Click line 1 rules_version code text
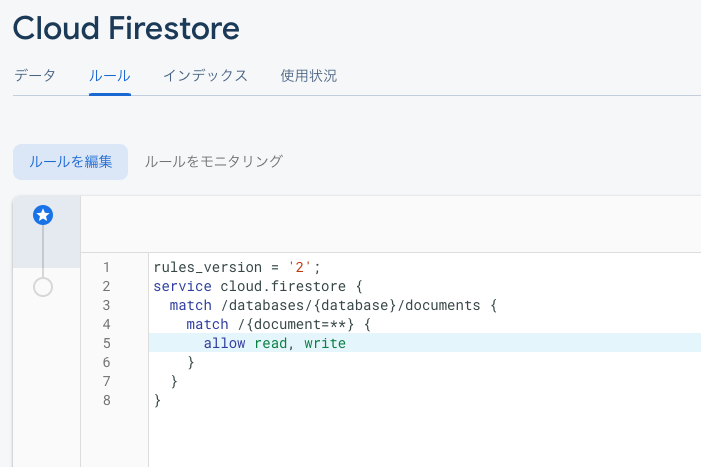The image size is (701, 467). [237, 267]
